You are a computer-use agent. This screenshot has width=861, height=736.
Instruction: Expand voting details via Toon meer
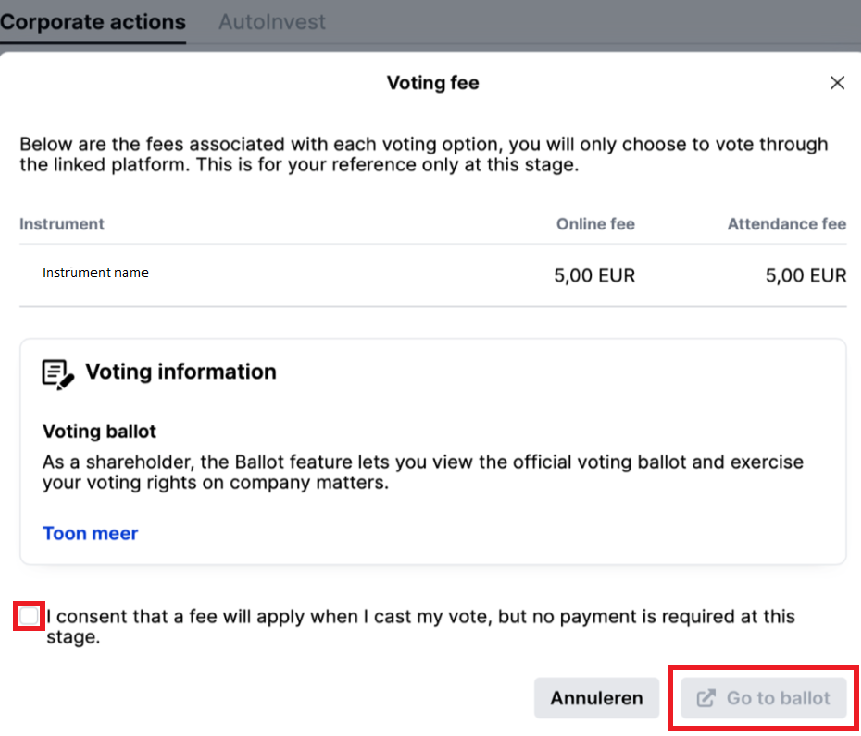pos(90,533)
